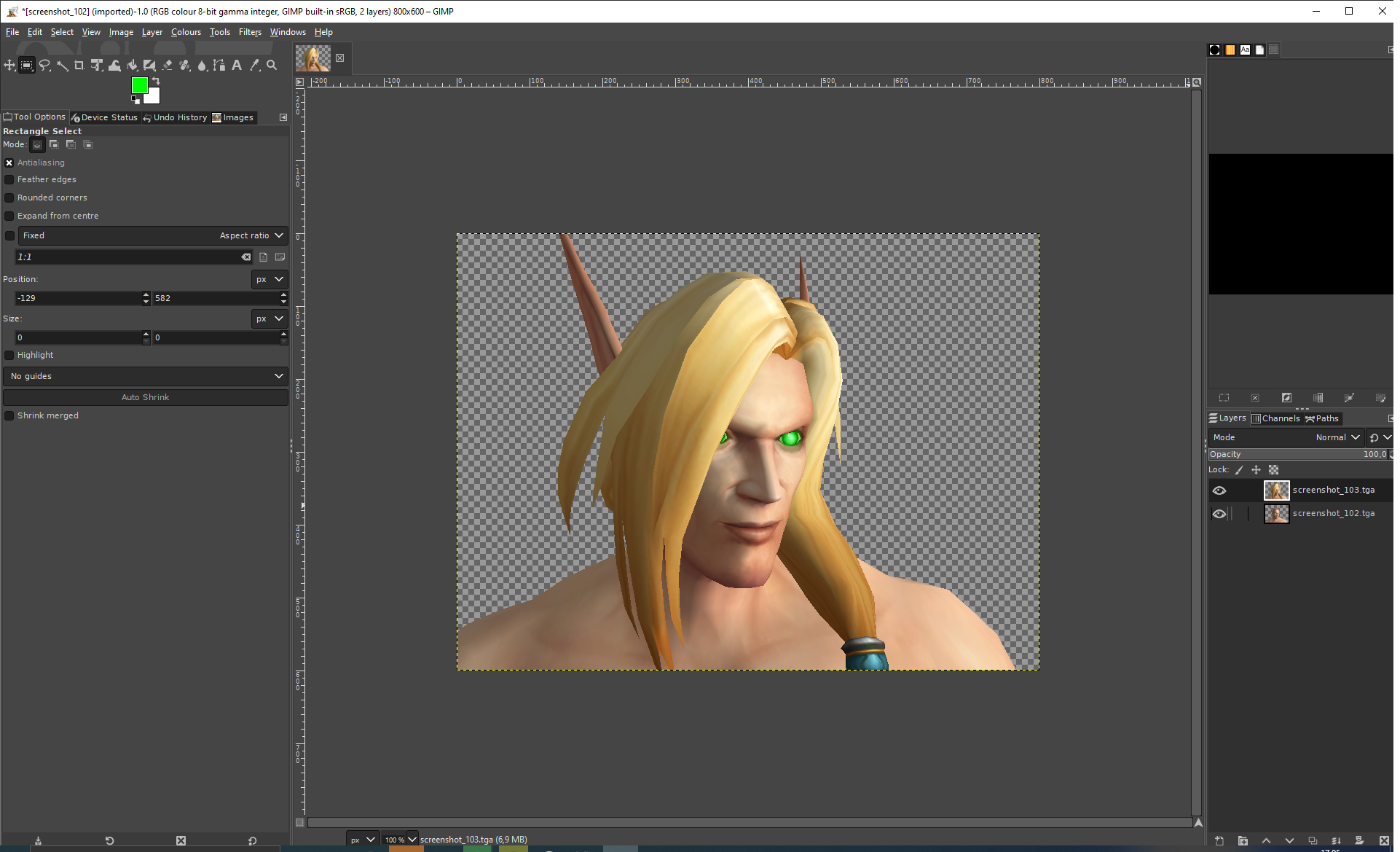Select the Gradient tool
This screenshot has width=1400, height=852.
click(149, 66)
